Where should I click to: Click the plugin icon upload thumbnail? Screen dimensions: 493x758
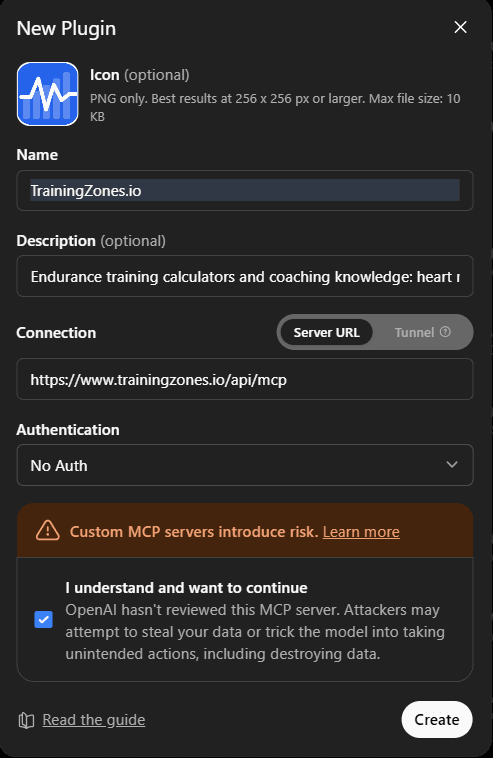tap(47, 94)
